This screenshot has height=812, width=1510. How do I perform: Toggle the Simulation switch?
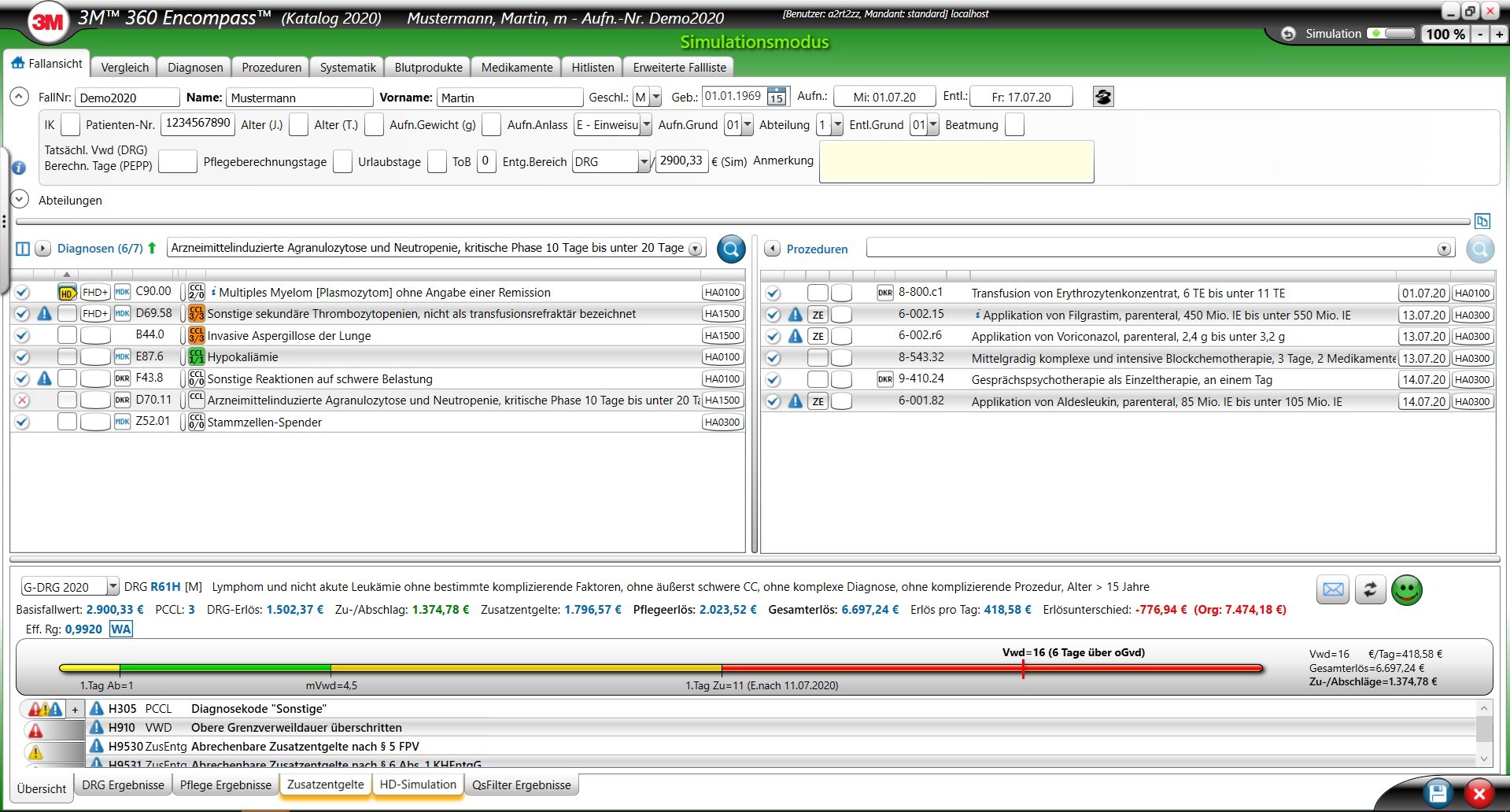tap(1391, 34)
